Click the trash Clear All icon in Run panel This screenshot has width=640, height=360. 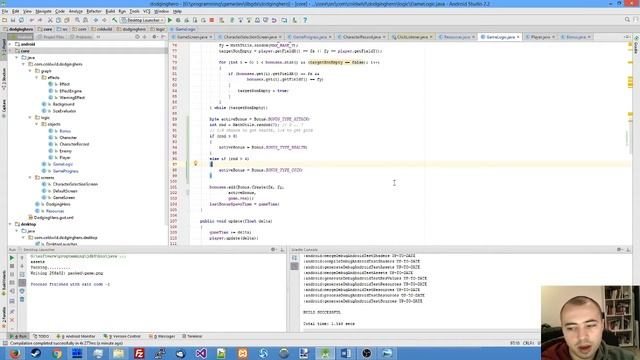point(22,299)
